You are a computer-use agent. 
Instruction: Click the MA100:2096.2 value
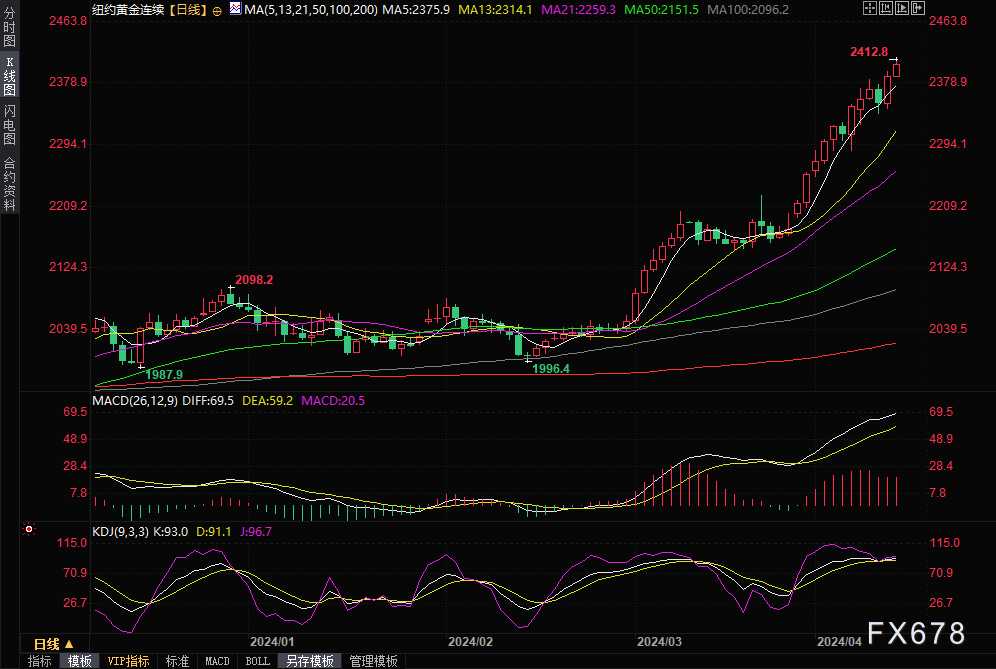(x=748, y=10)
